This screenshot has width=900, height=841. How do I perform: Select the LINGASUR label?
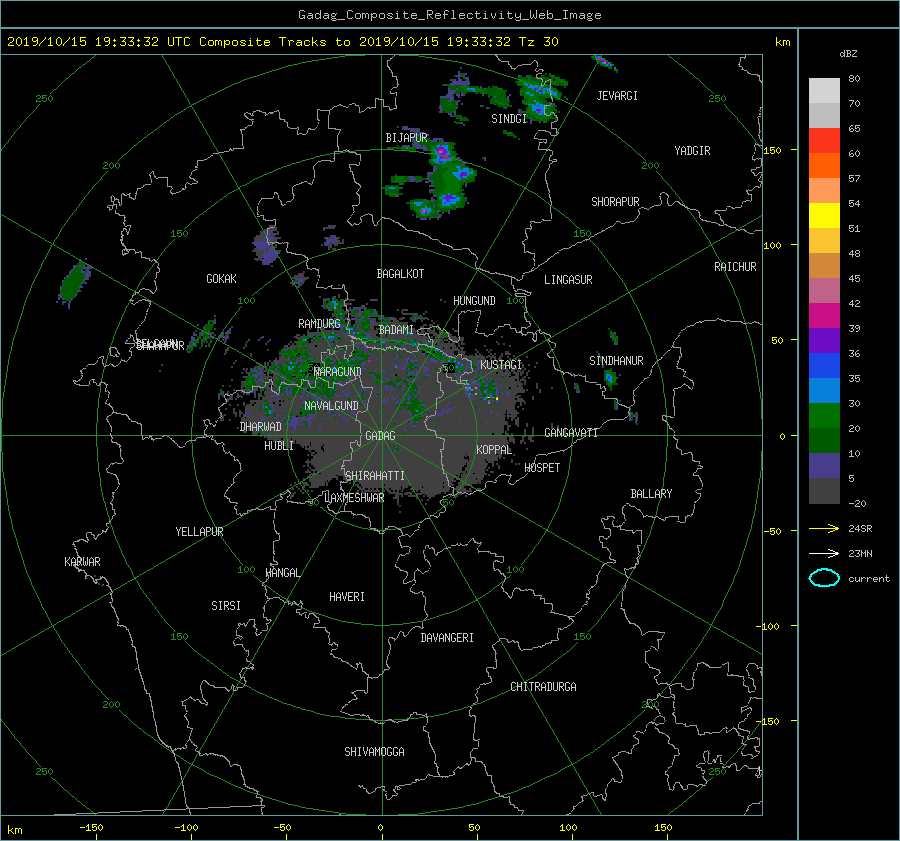point(568,280)
